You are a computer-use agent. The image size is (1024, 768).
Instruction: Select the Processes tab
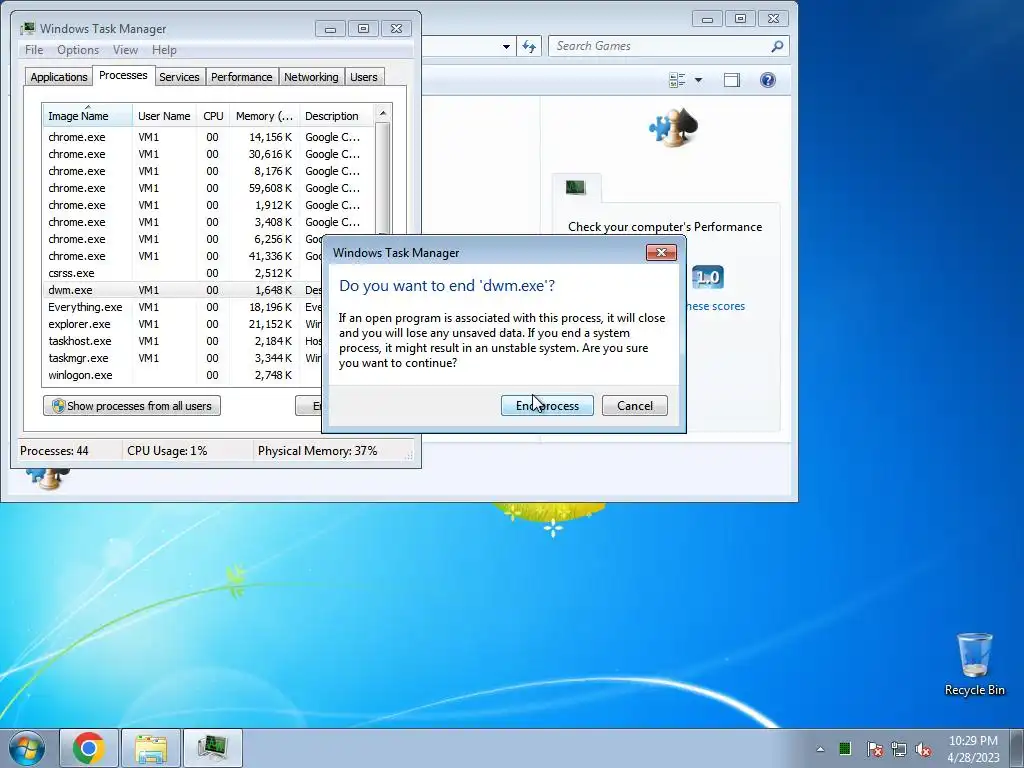[x=123, y=75]
